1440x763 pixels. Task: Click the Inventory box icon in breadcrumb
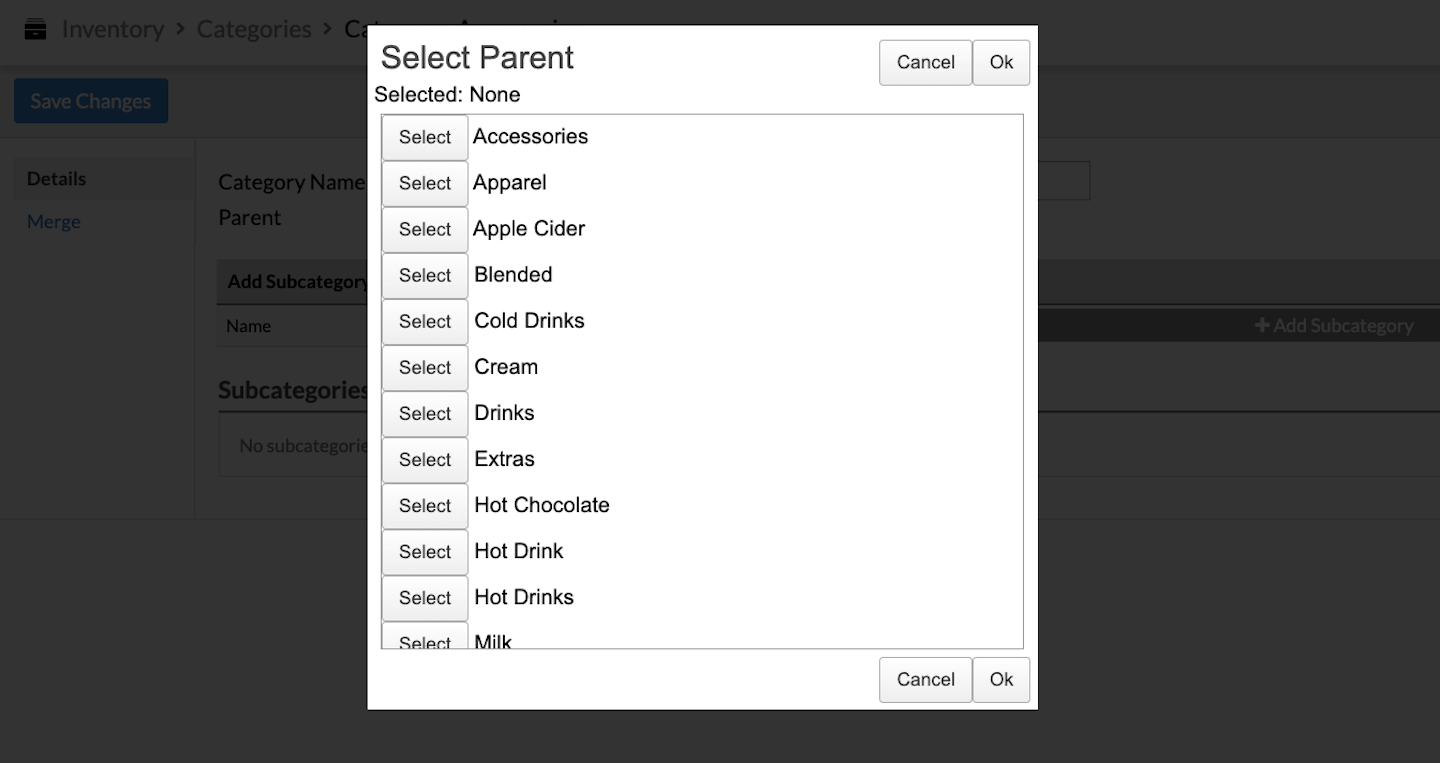pyautogui.click(x=36, y=30)
